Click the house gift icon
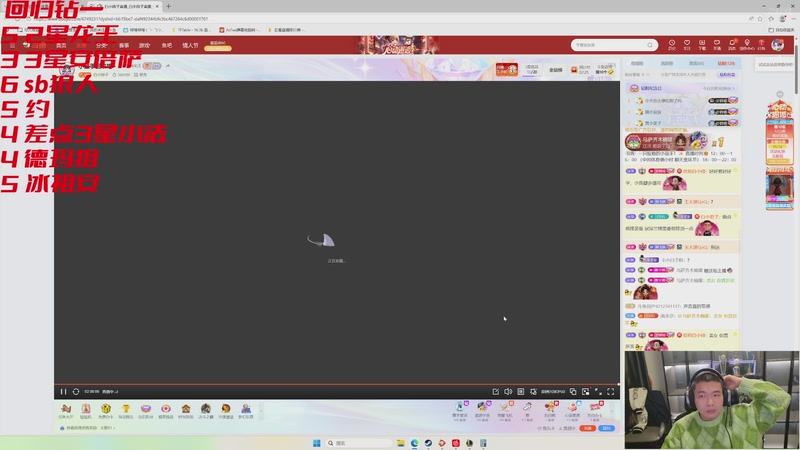Viewport: 800px width, 450px height. (x=186, y=411)
